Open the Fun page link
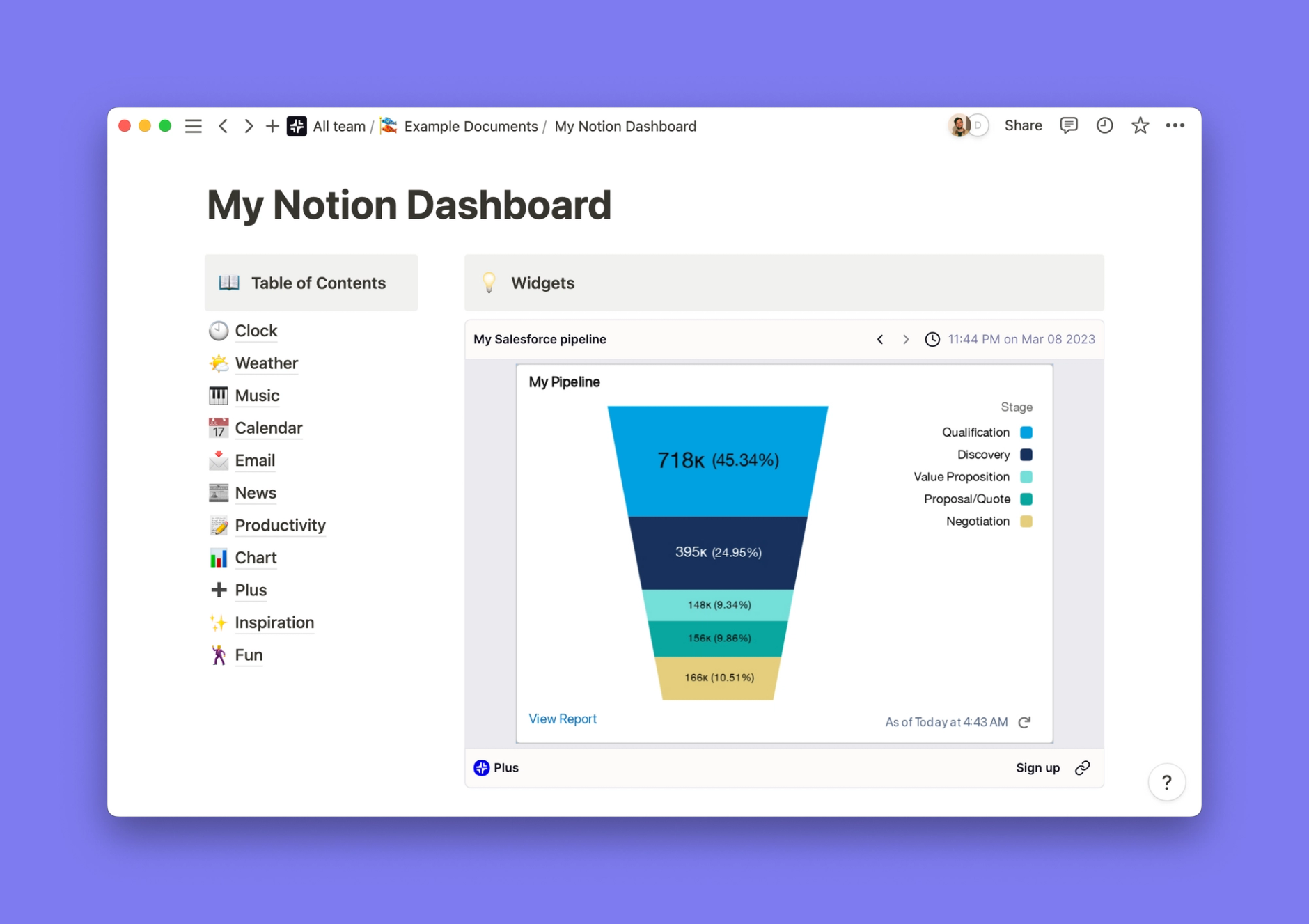Image resolution: width=1309 pixels, height=924 pixels. coord(249,655)
